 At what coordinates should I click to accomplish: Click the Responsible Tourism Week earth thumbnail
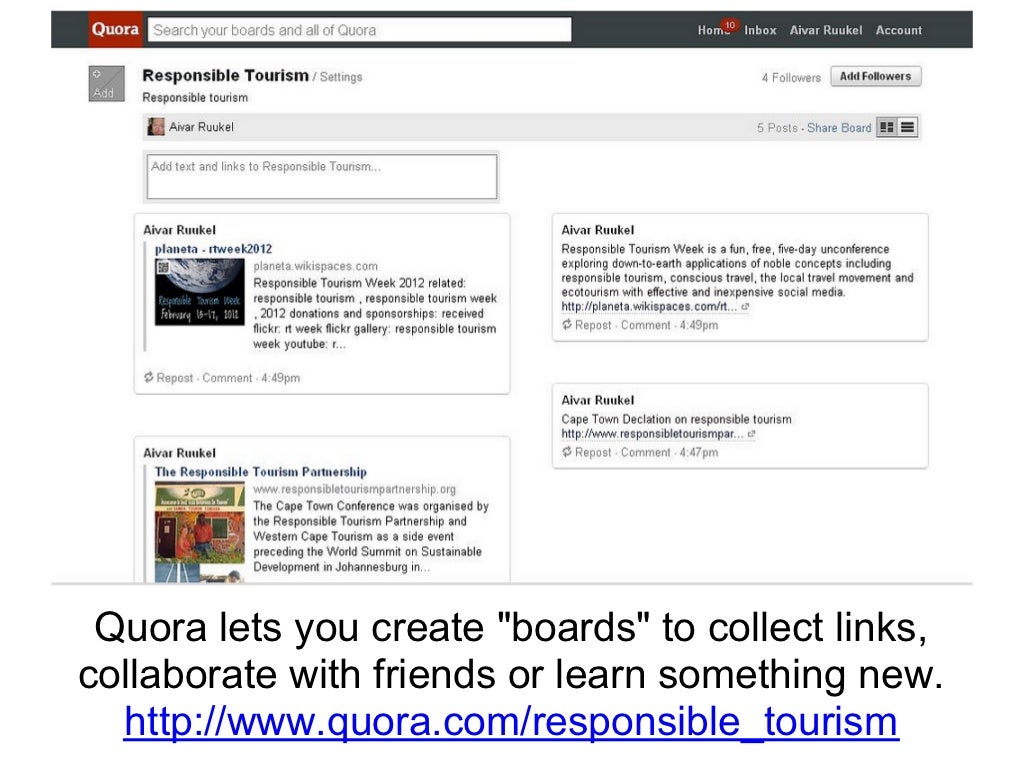[x=200, y=292]
